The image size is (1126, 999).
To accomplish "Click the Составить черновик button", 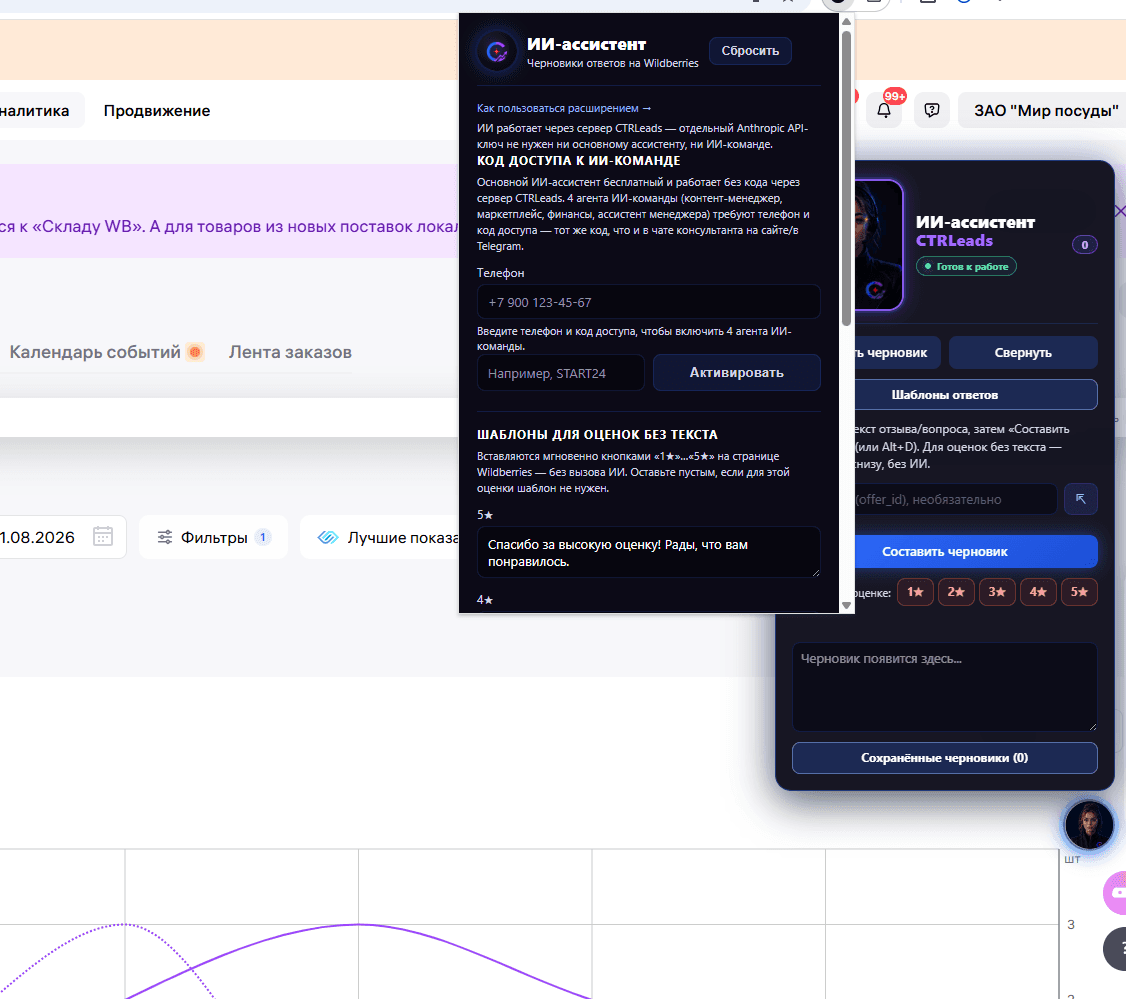I will click(x=976, y=552).
